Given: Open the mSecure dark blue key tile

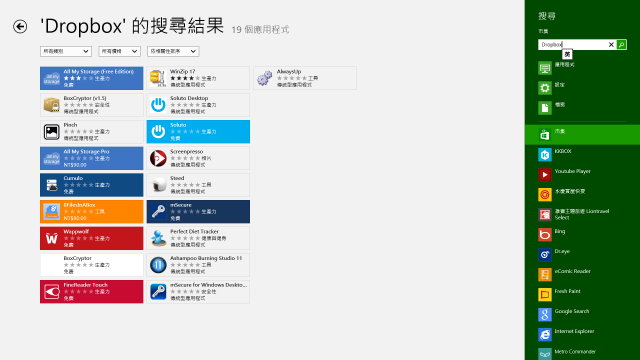Looking at the screenshot, I should coord(198,211).
